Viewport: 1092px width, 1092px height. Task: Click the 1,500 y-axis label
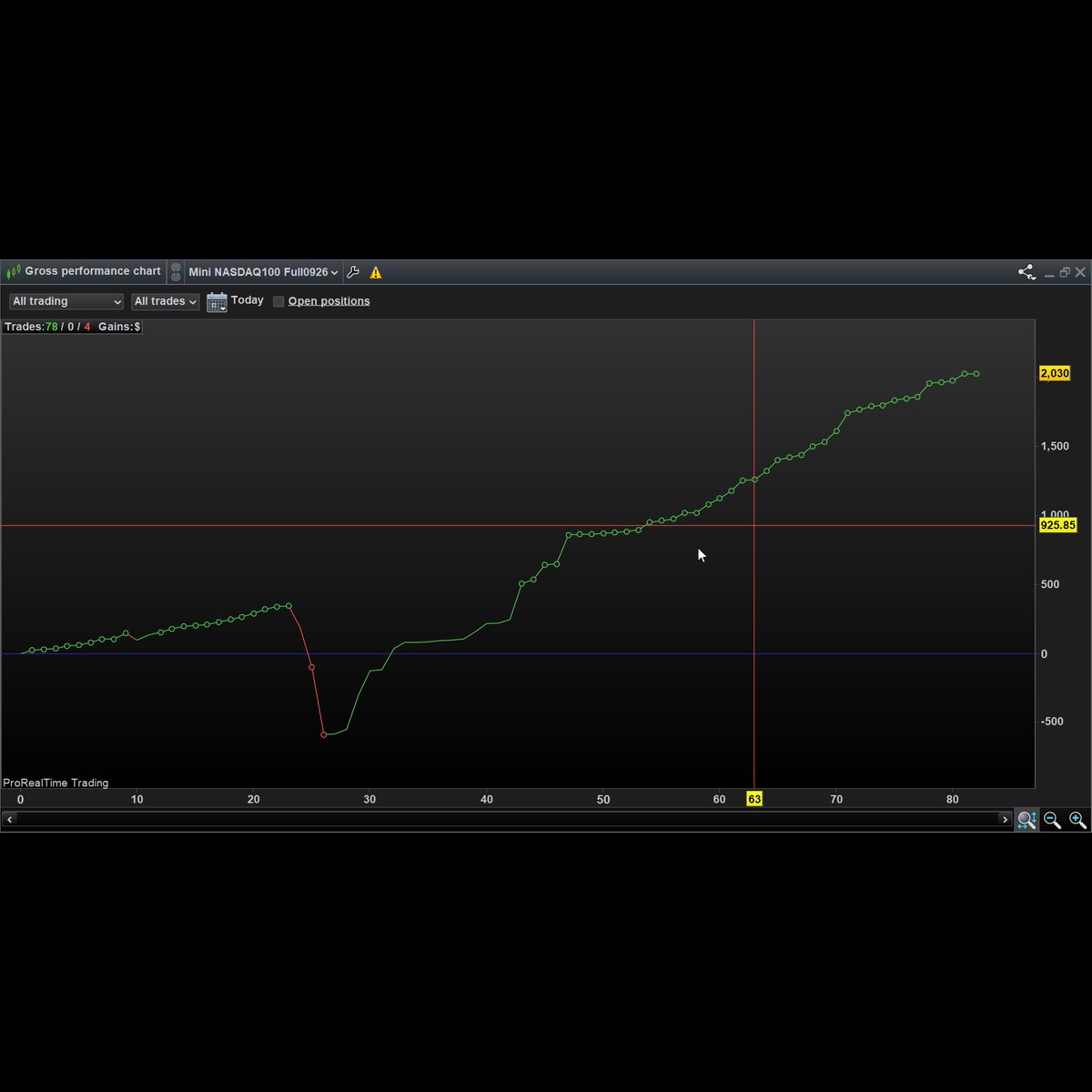(1056, 446)
